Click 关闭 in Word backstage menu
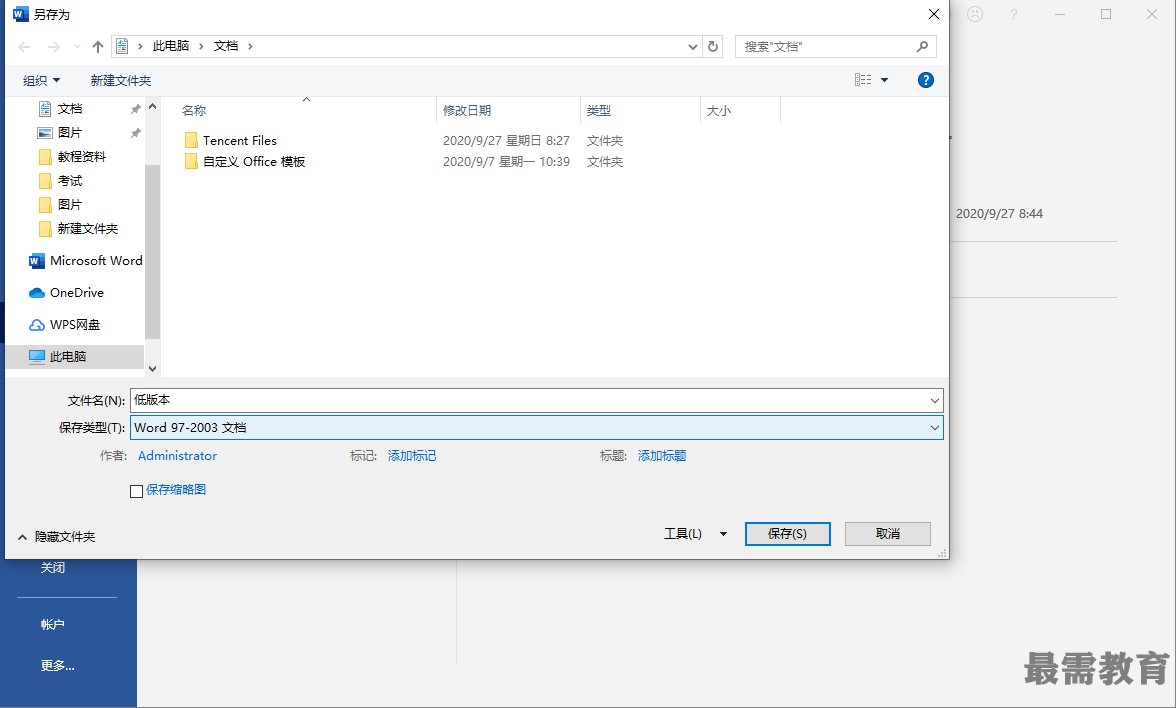 click(52, 568)
